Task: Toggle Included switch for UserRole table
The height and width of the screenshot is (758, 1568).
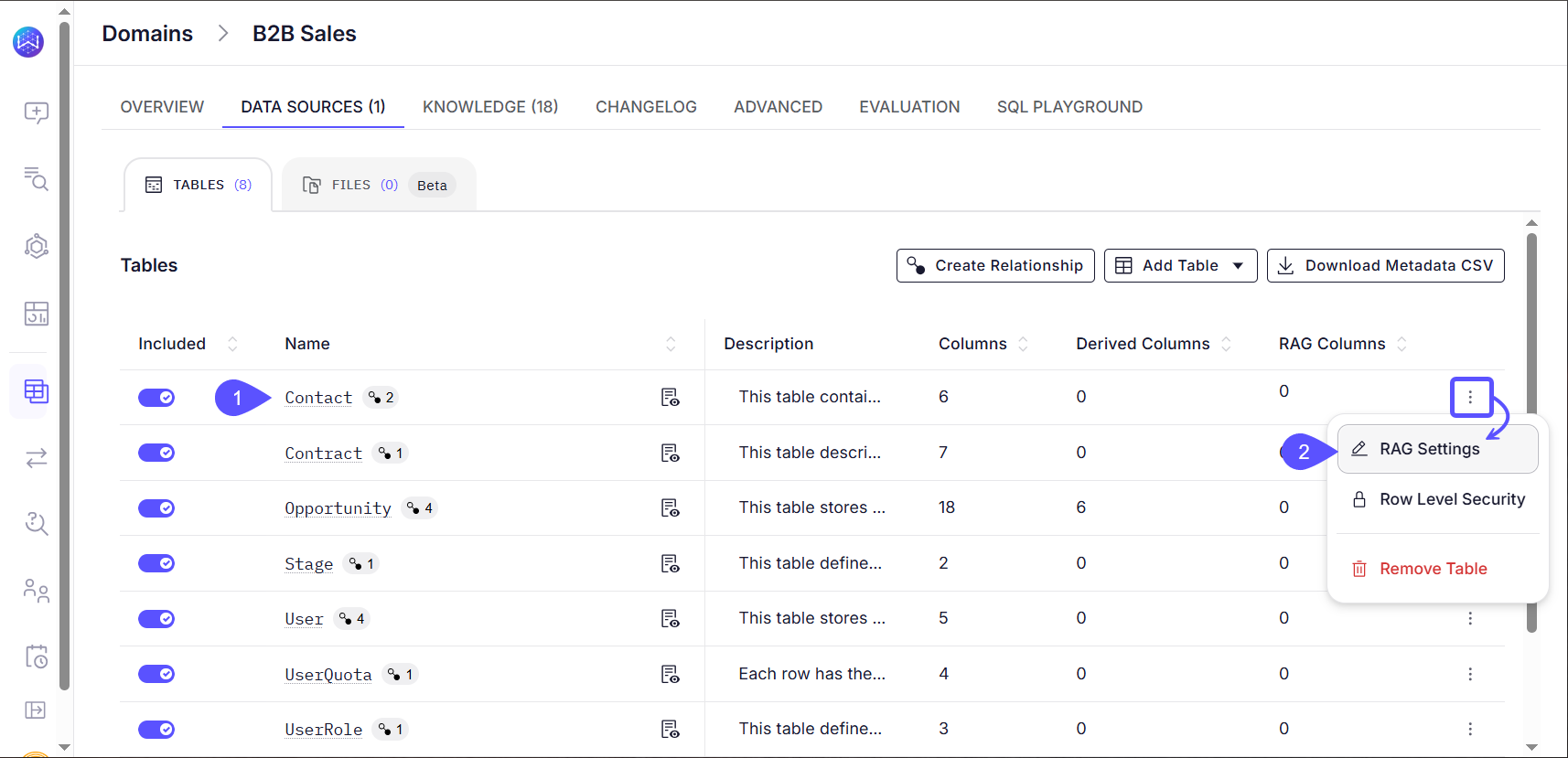Action: (156, 729)
